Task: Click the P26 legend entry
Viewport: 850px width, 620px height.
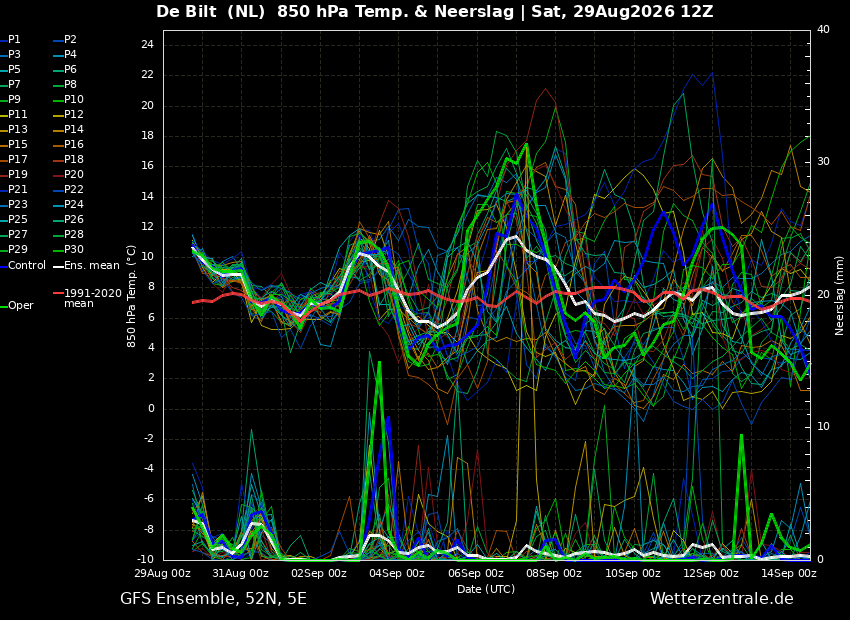Action: tap(68, 219)
